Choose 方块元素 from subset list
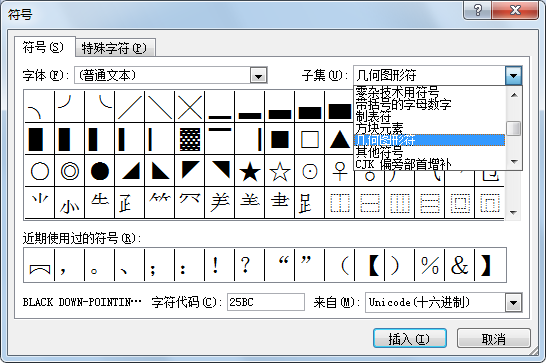This screenshot has width=546, height=363. 429,128
